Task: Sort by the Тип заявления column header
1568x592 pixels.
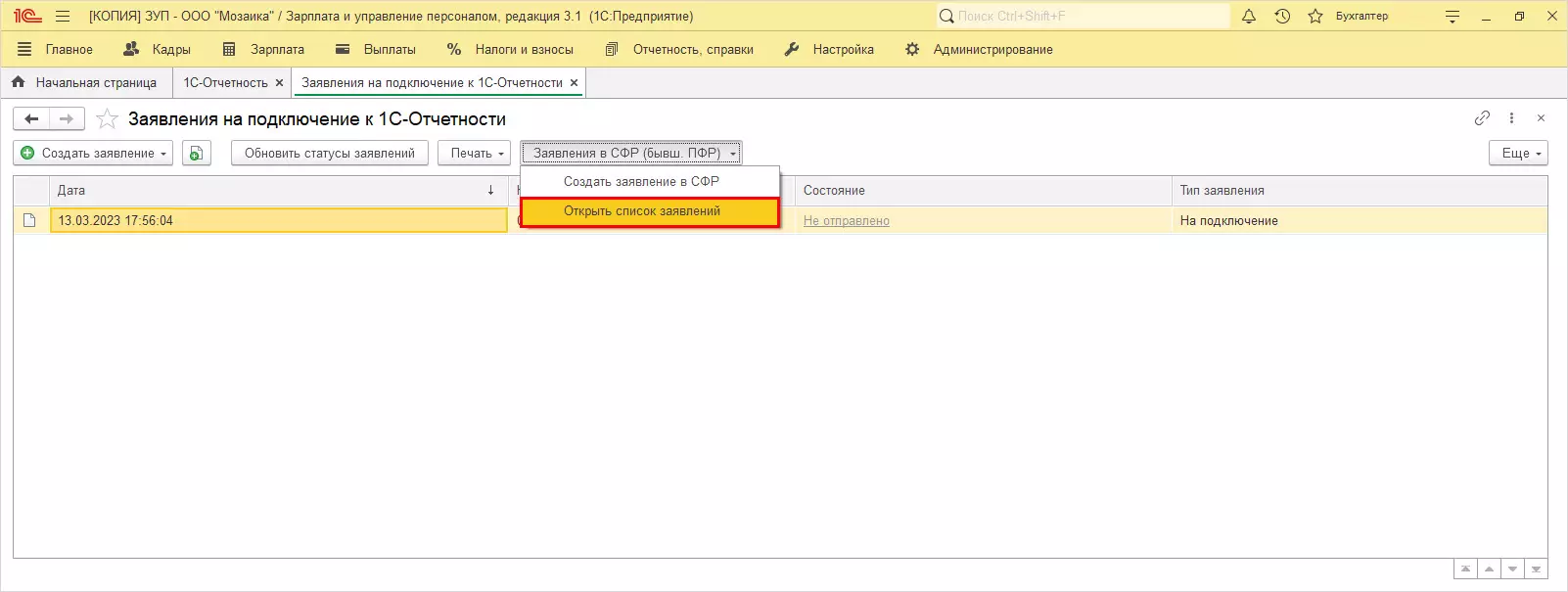Action: (1360, 191)
